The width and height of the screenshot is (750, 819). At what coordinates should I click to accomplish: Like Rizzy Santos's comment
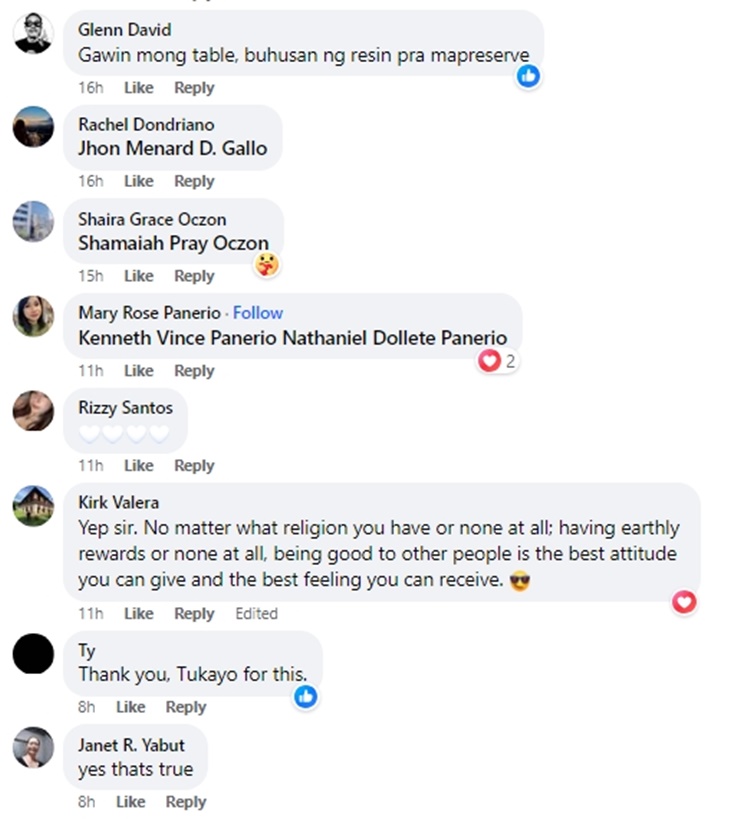[x=138, y=466]
